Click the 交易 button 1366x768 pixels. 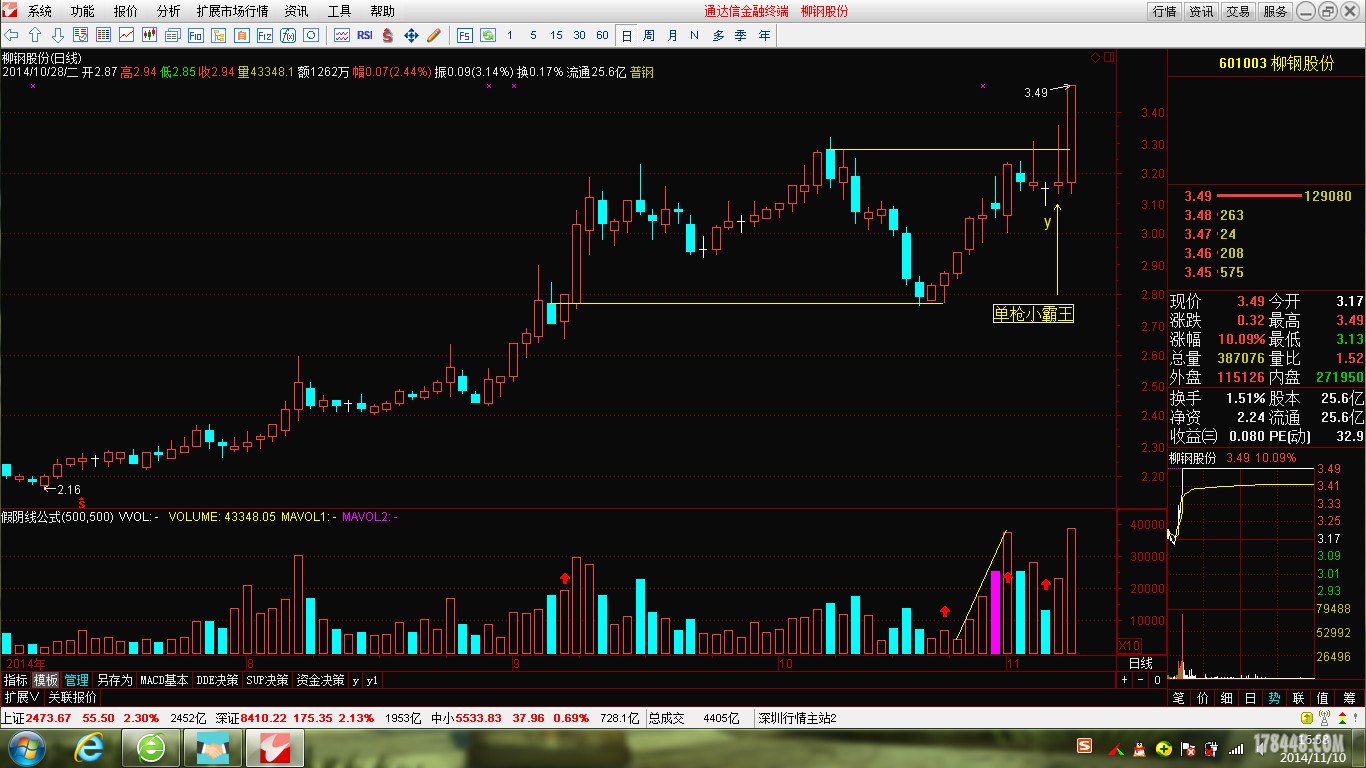[x=1238, y=11]
